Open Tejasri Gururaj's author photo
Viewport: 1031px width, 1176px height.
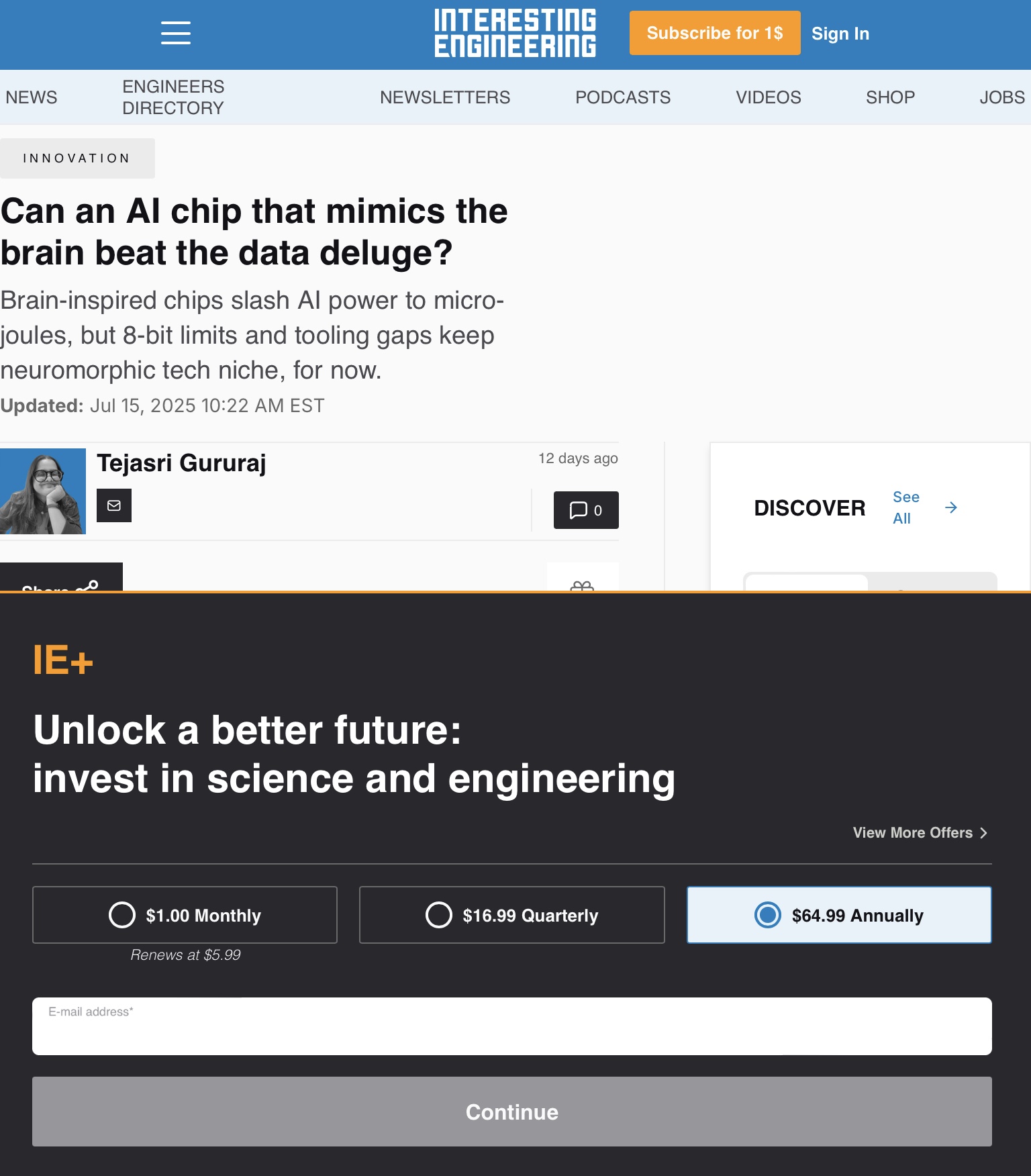[x=43, y=491]
